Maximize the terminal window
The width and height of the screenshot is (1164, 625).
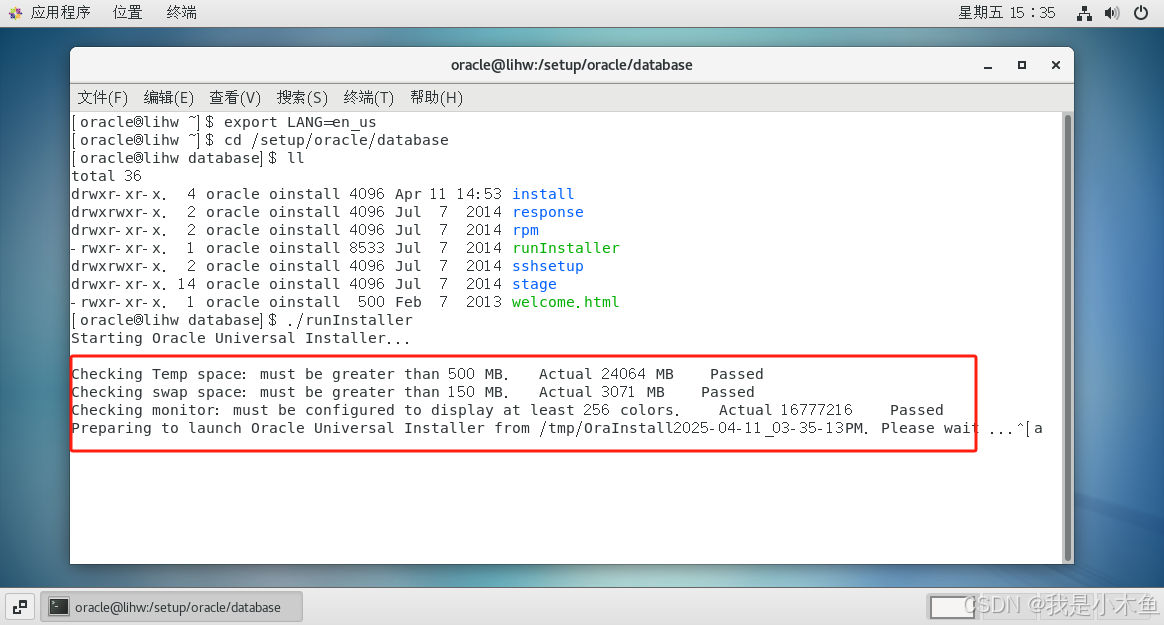coord(1021,65)
